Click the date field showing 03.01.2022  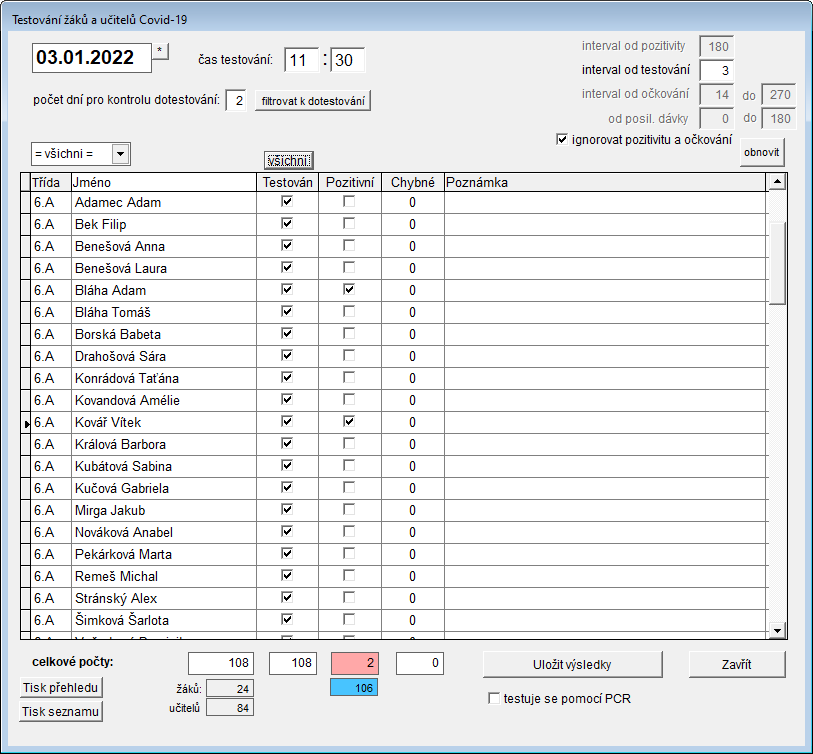(92, 58)
